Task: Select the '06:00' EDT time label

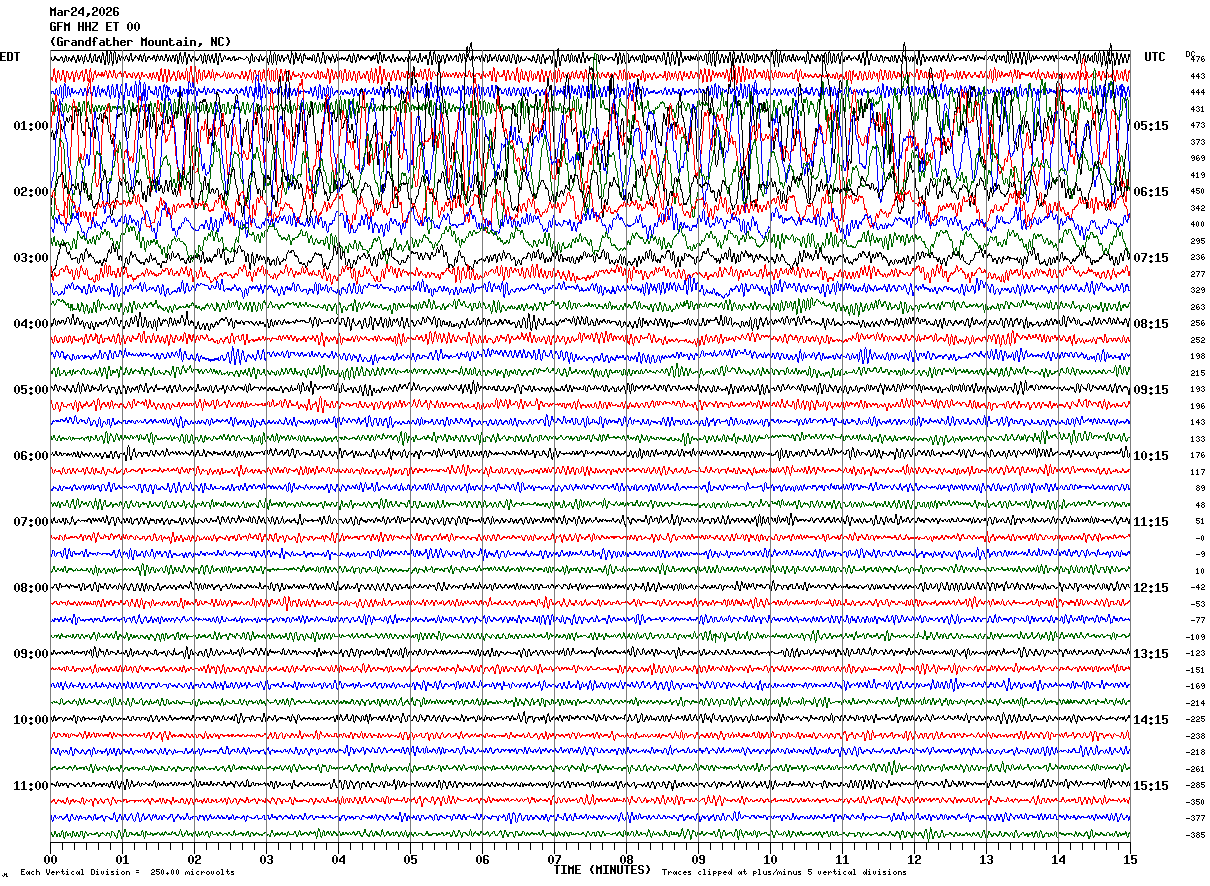Action: [x=31, y=456]
